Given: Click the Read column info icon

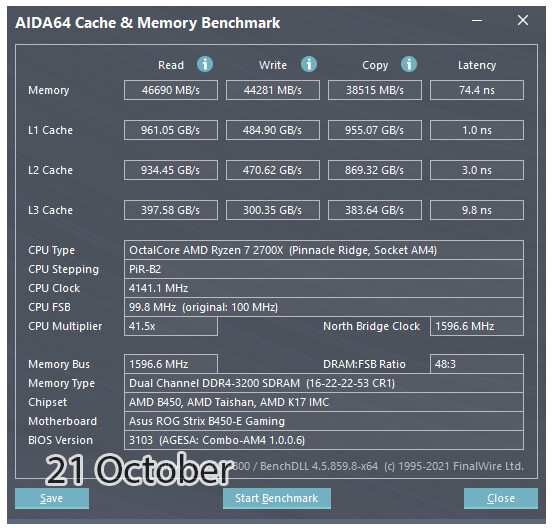Looking at the screenshot, I should coord(205,65).
